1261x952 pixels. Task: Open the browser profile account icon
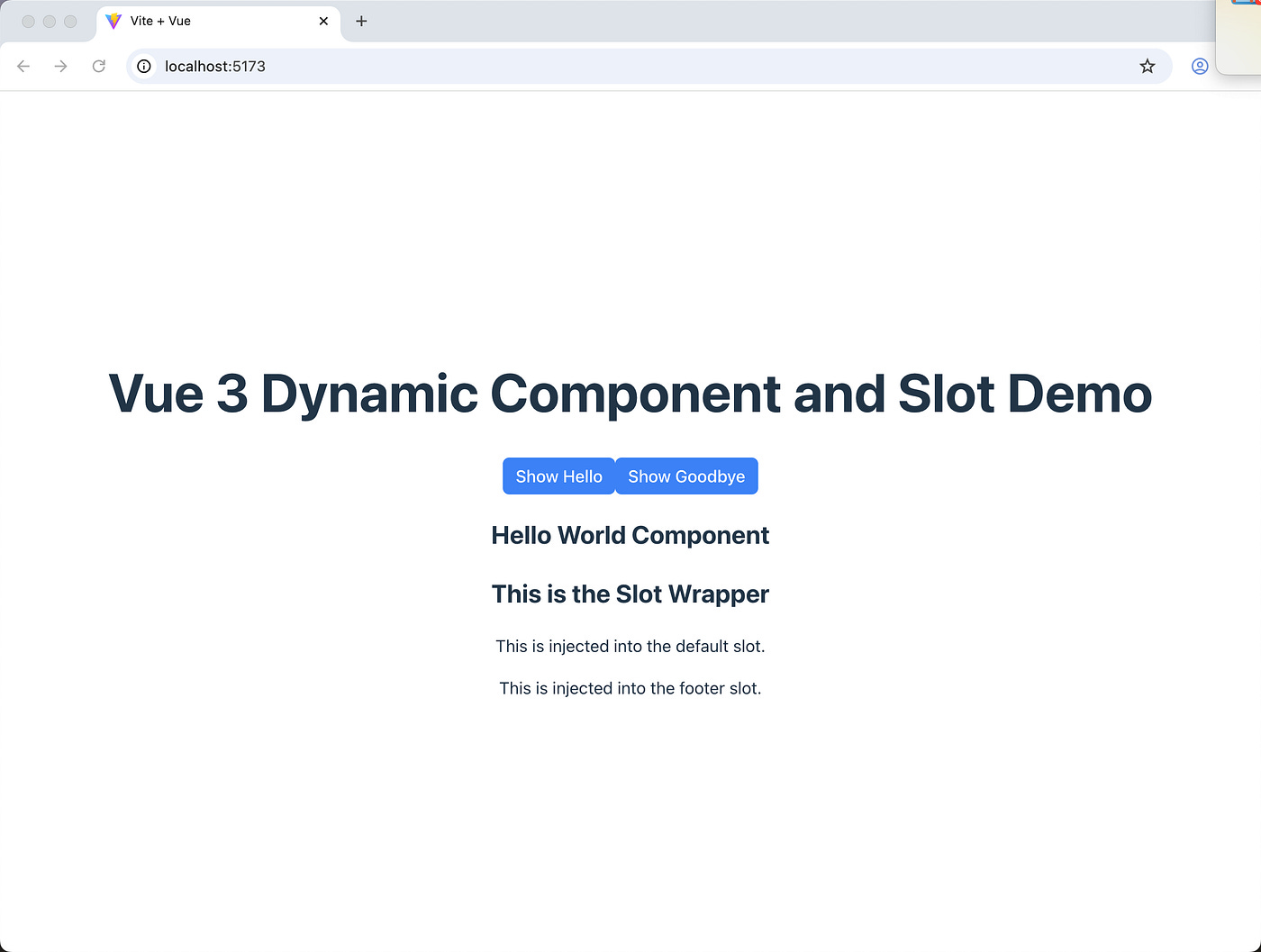[x=1200, y=66]
